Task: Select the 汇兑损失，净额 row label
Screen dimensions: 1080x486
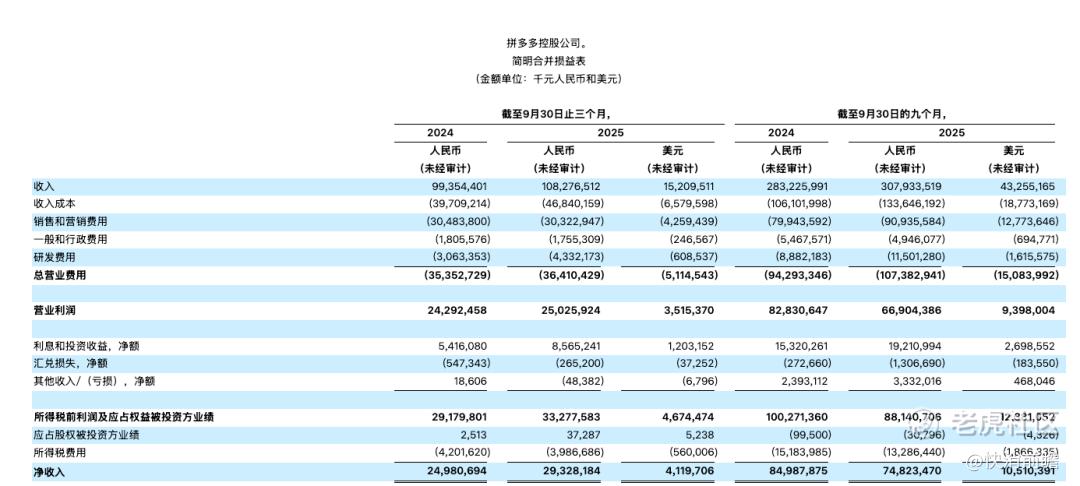Action: (70, 363)
